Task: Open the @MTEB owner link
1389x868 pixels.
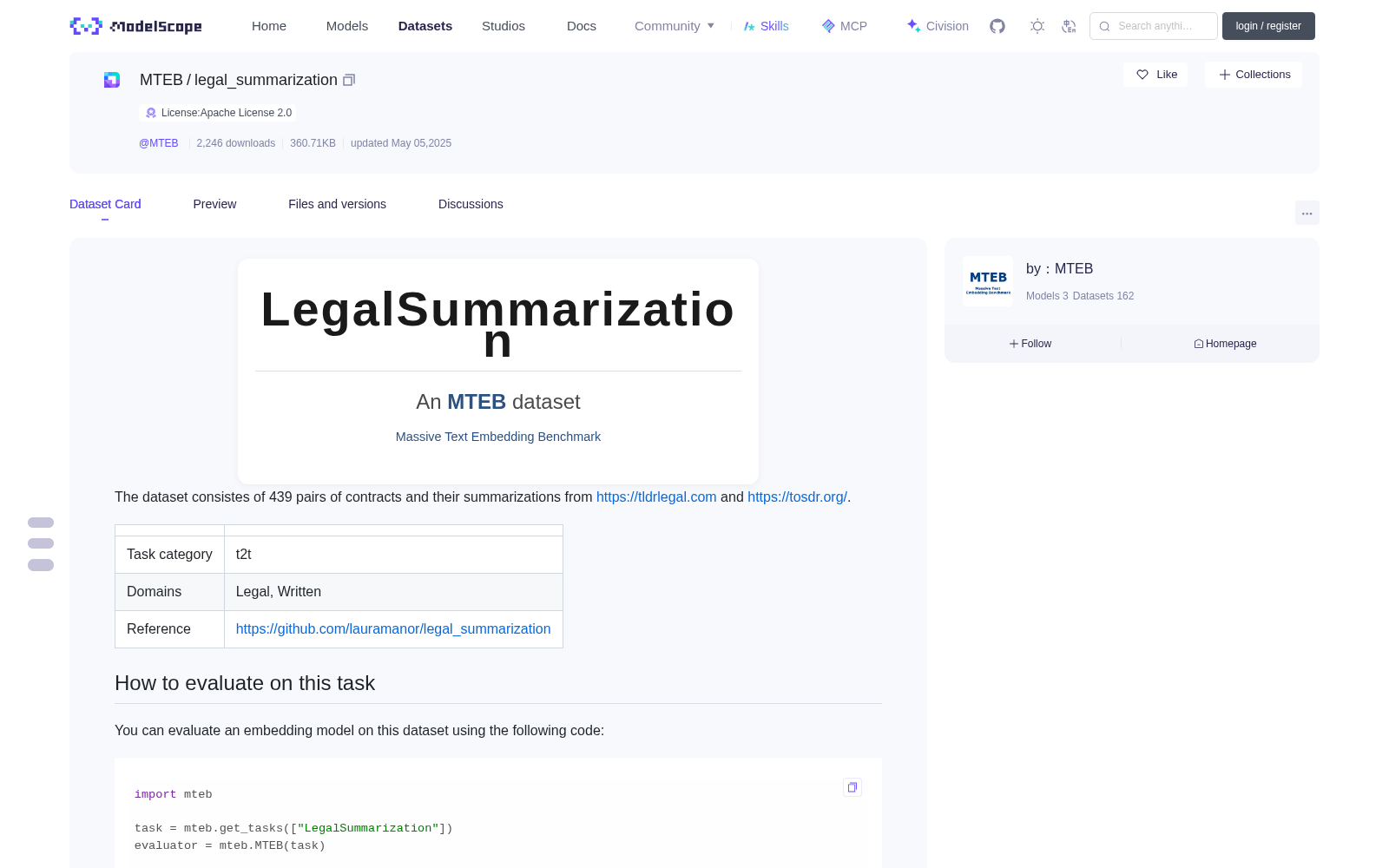Action: point(159,143)
